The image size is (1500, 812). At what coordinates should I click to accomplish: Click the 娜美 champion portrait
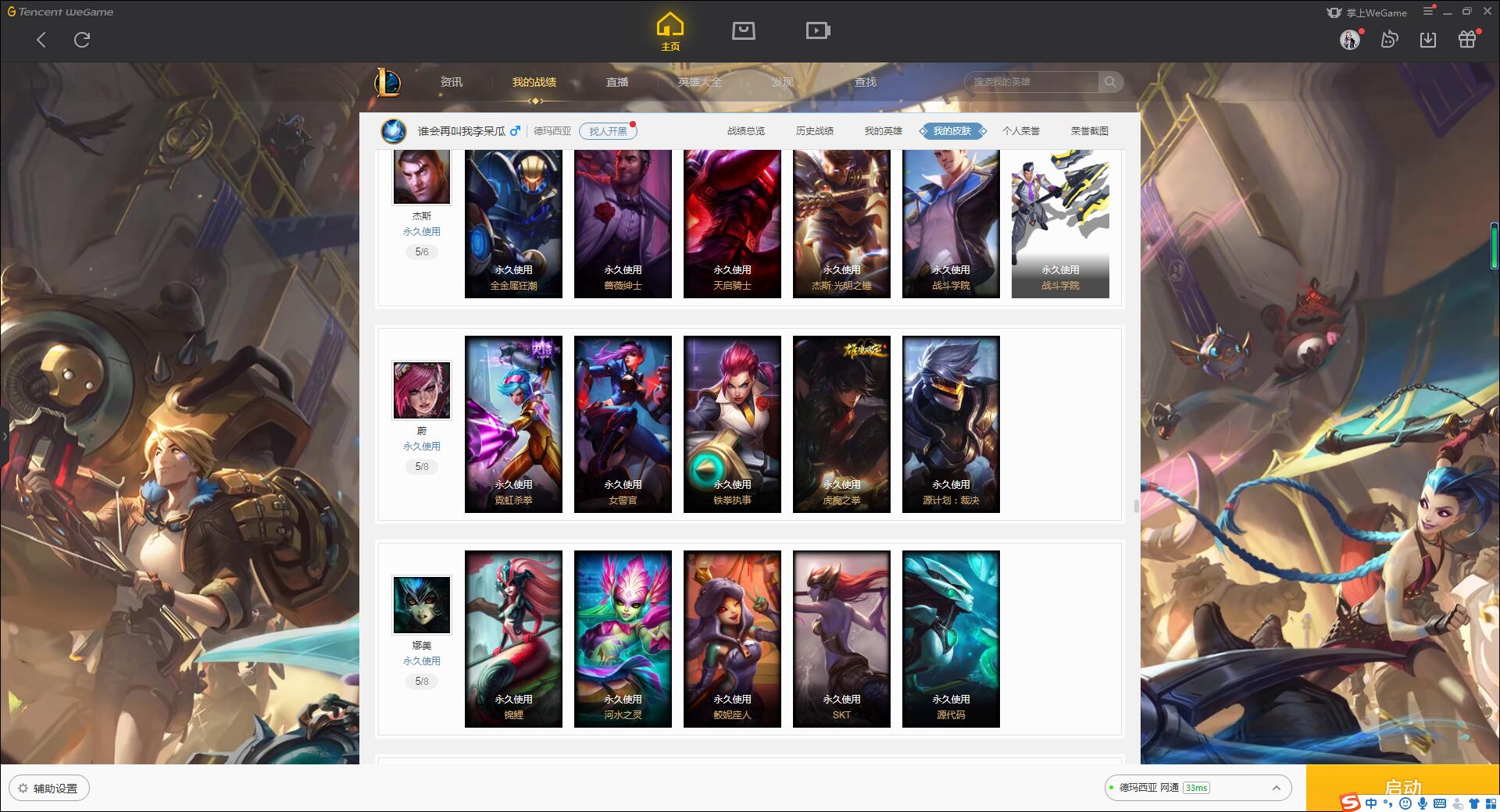pyautogui.click(x=422, y=605)
